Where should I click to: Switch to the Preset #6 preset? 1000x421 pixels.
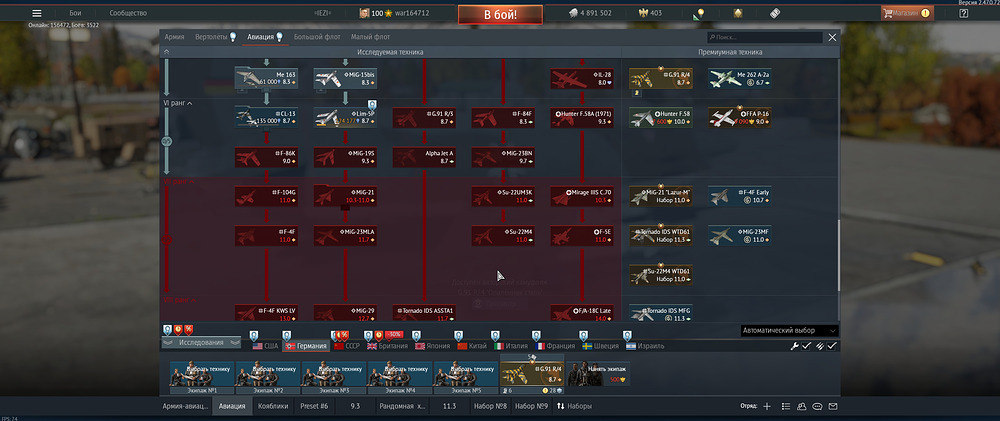[x=314, y=406]
